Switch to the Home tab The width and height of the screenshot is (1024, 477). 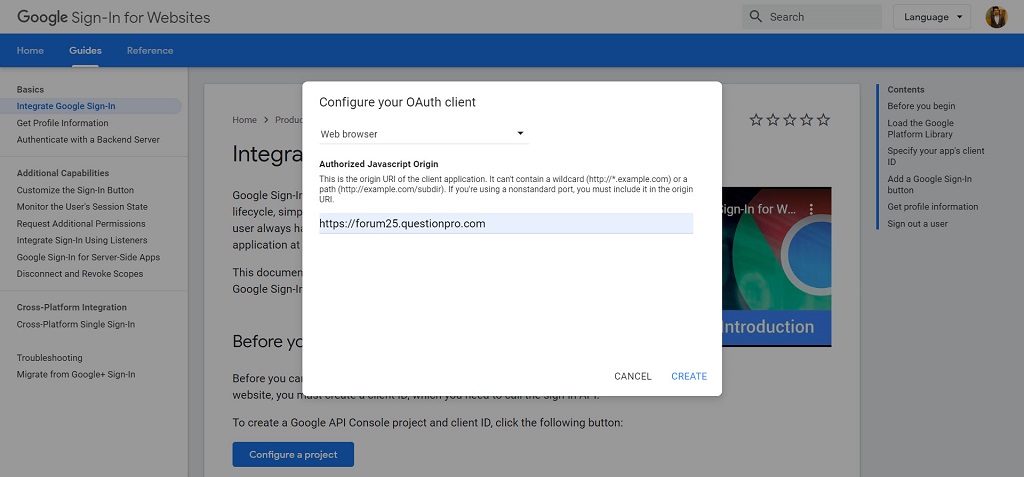point(30,51)
